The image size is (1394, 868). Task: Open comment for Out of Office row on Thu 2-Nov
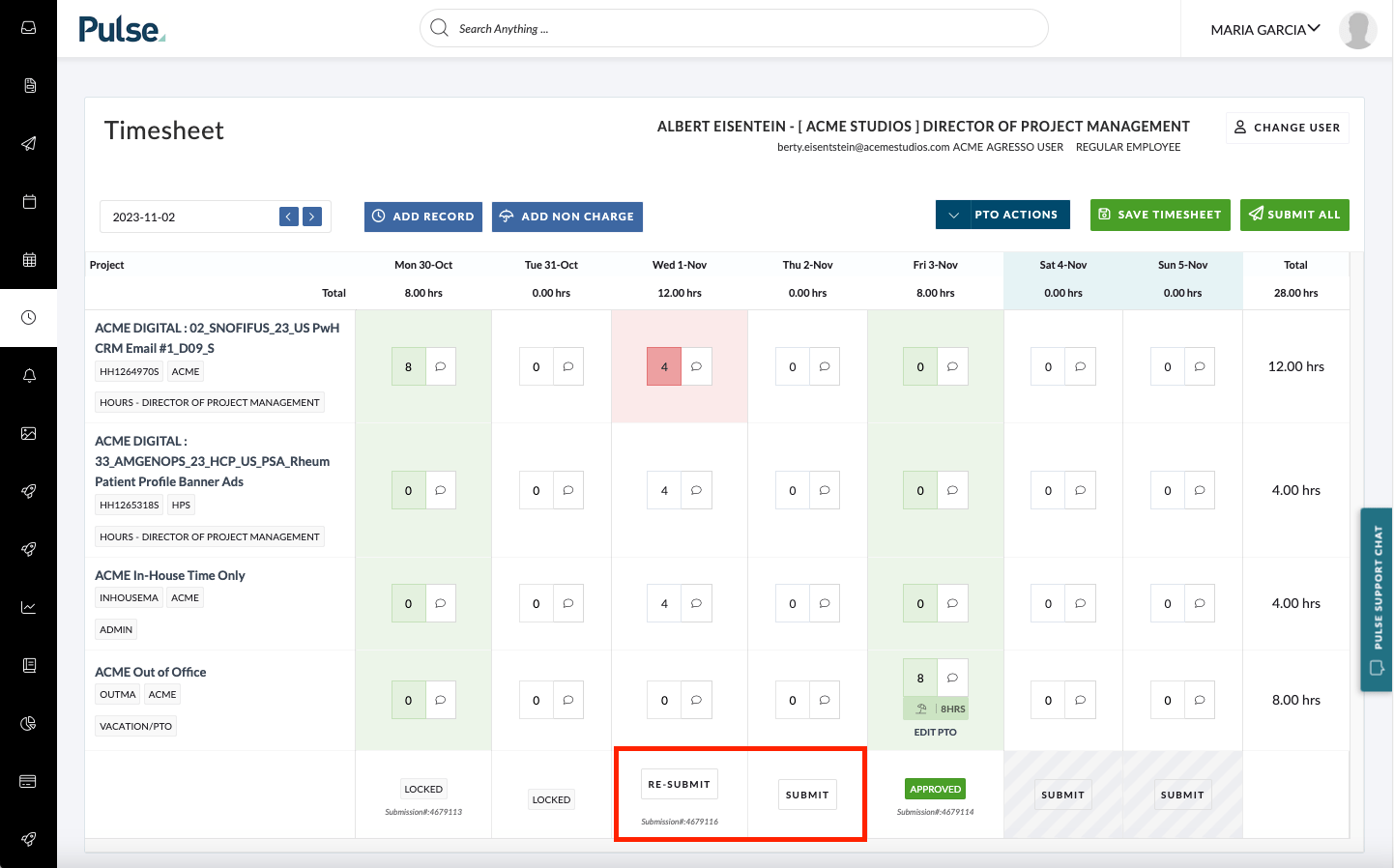pos(825,700)
